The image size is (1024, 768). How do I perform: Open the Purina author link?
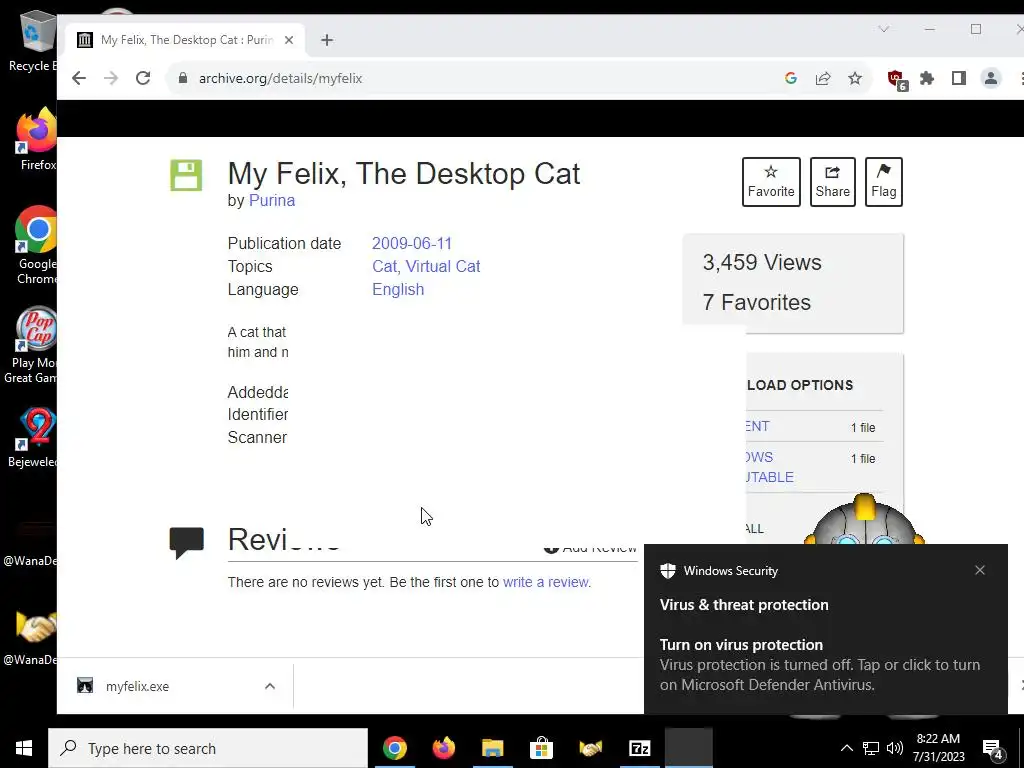272,200
